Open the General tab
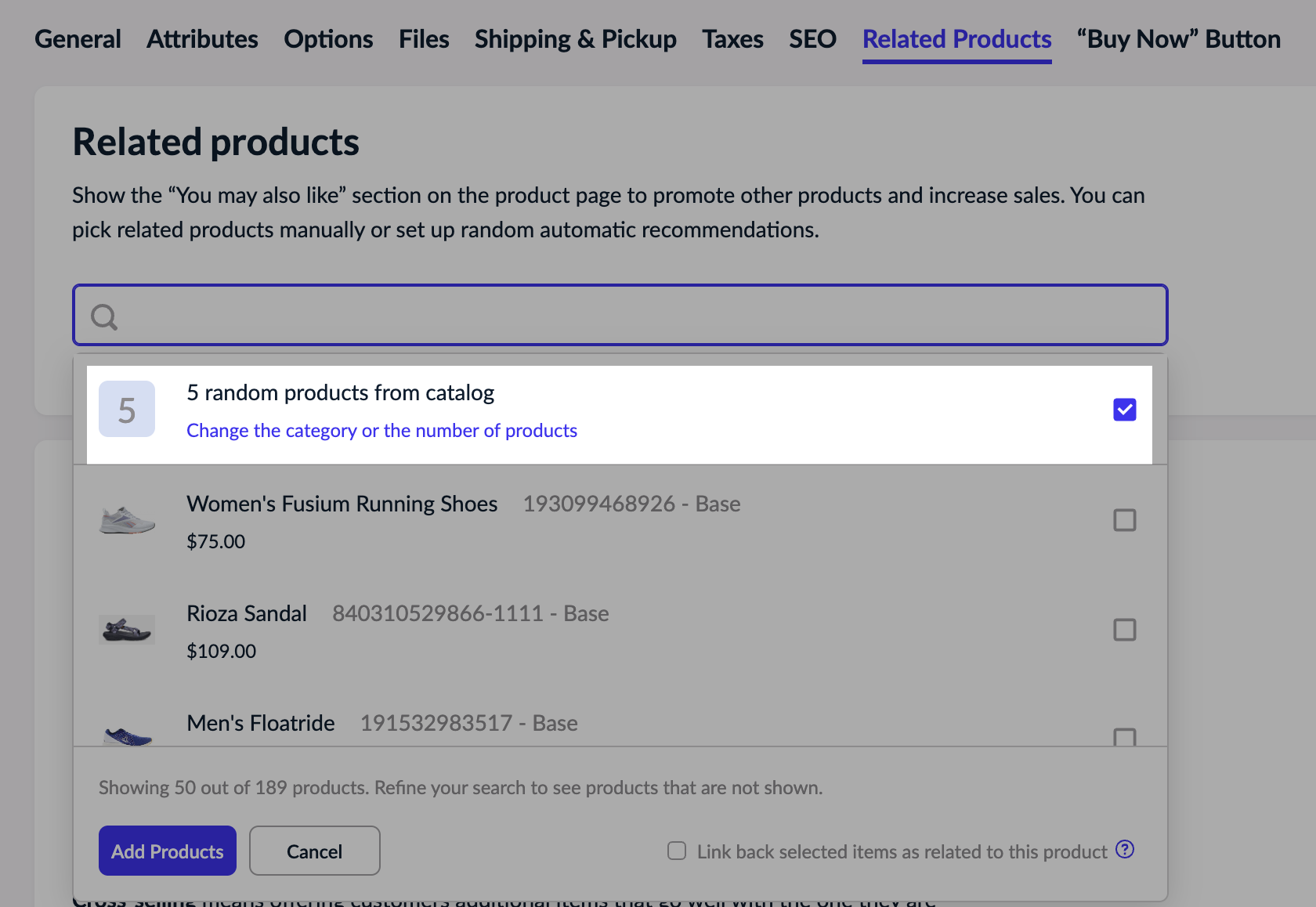This screenshot has width=1316, height=907. [78, 39]
